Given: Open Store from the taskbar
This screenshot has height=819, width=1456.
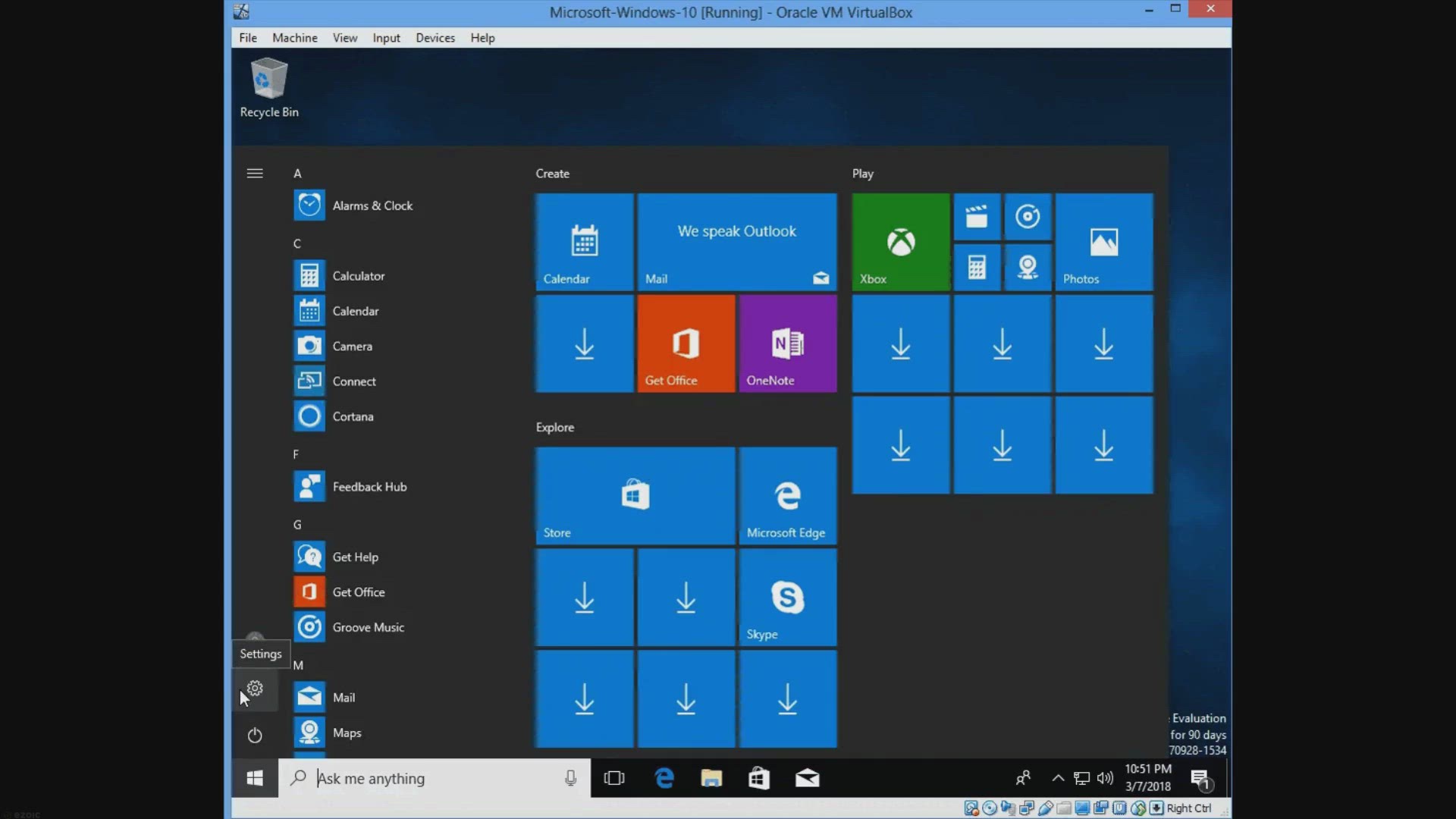Looking at the screenshot, I should [x=759, y=778].
